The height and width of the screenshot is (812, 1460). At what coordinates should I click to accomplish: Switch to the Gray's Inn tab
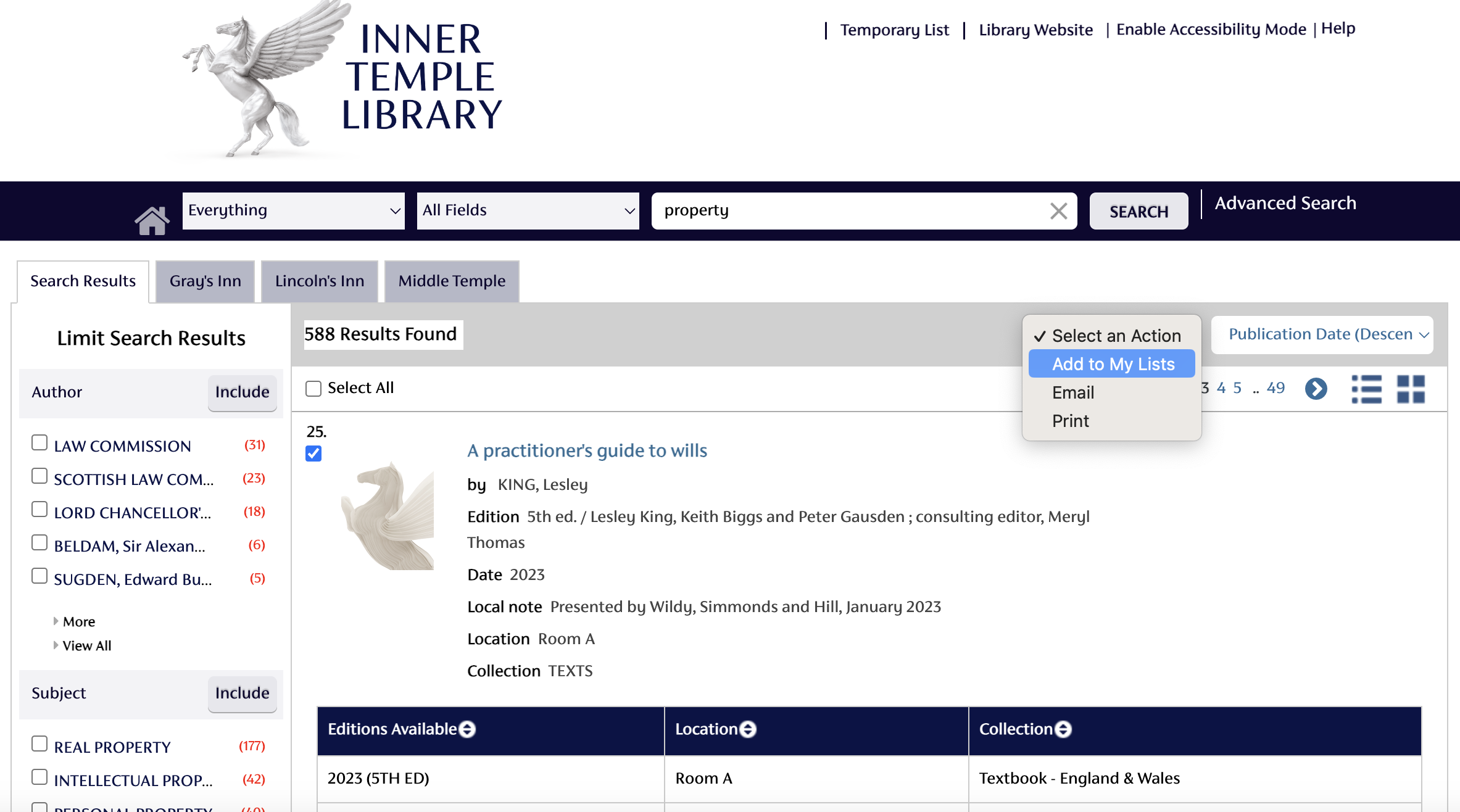(x=205, y=281)
